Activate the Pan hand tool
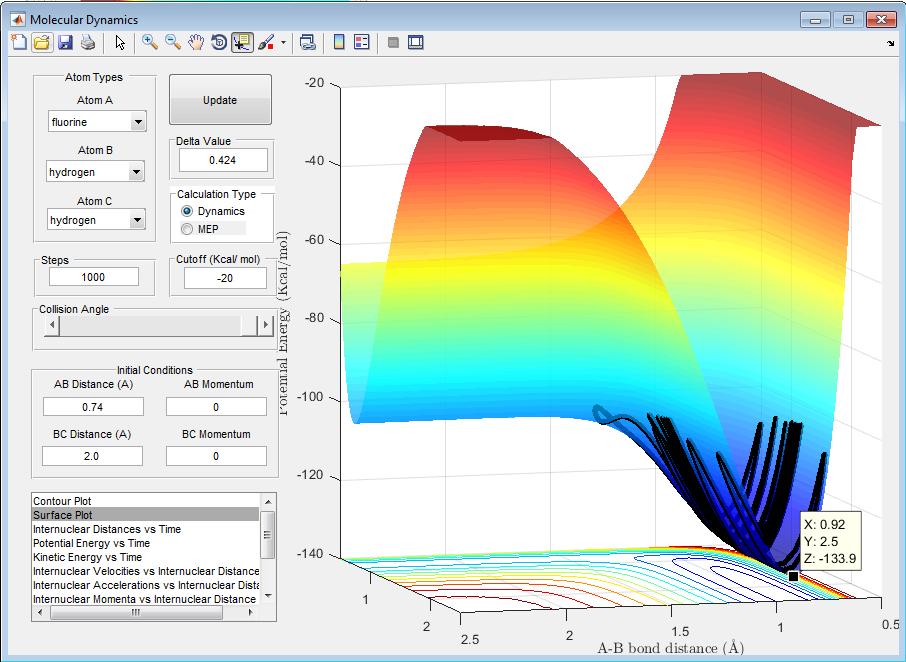906x662 pixels. [196, 42]
